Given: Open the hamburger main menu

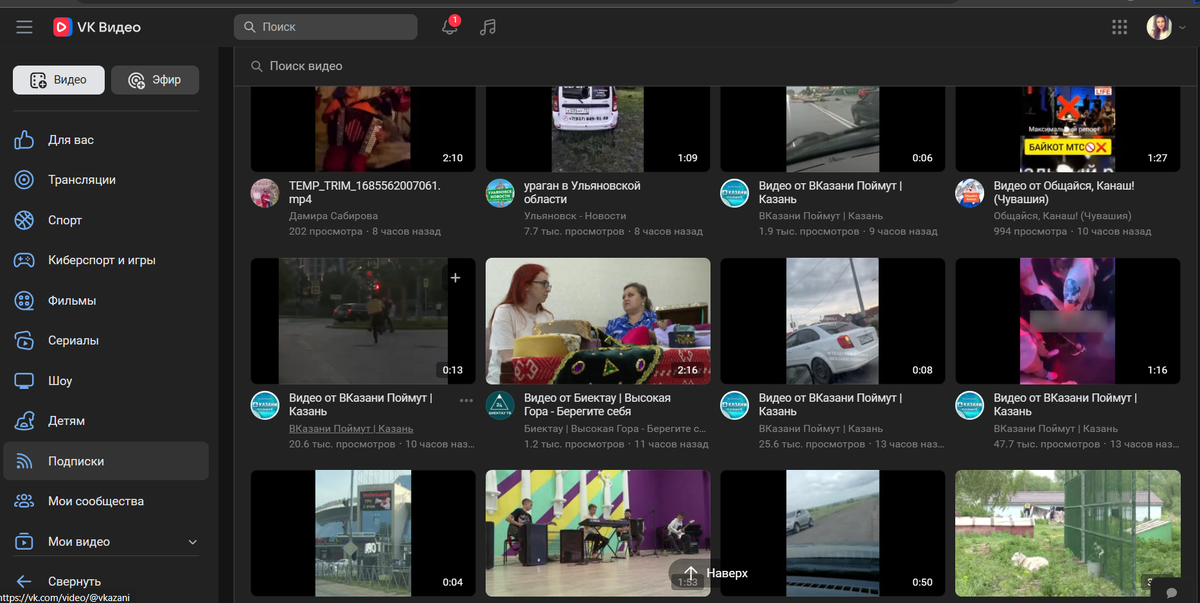Looking at the screenshot, I should [25, 27].
